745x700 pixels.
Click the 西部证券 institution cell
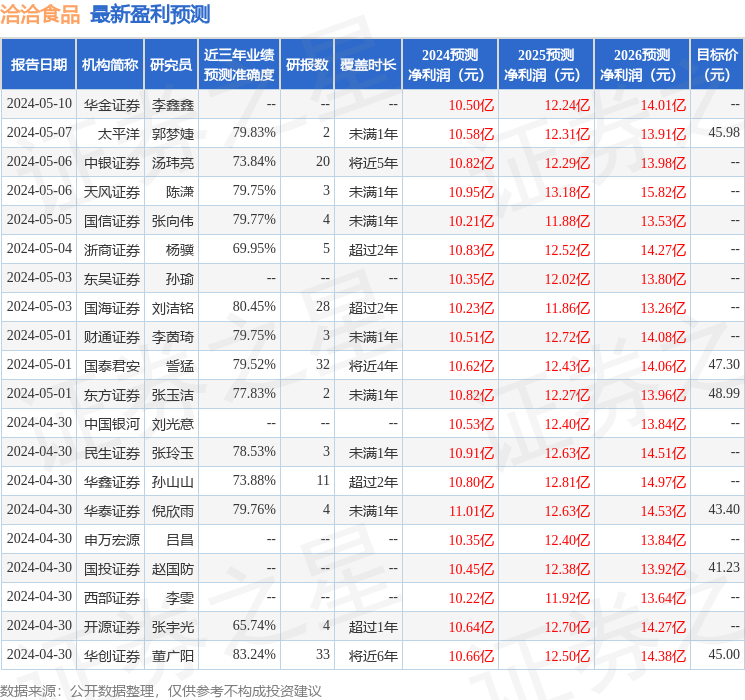click(x=112, y=598)
